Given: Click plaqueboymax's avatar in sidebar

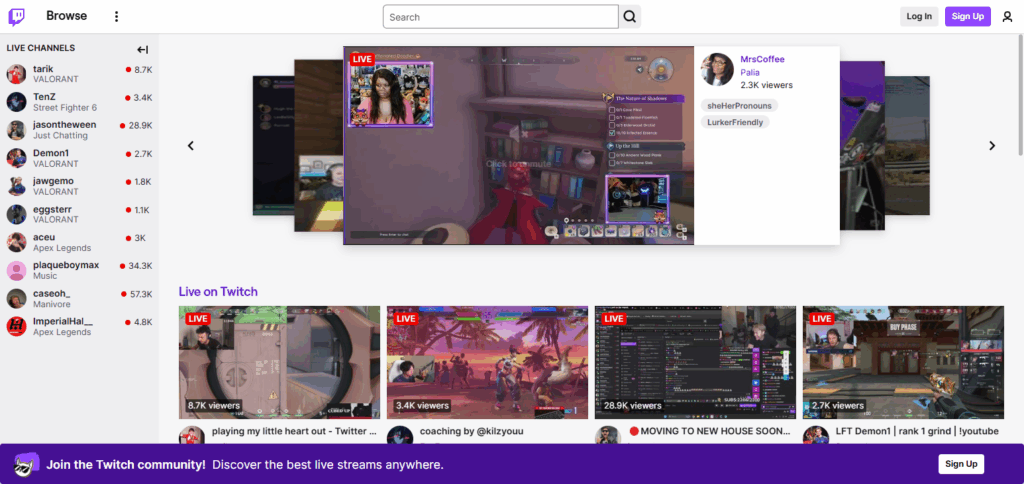Looking at the screenshot, I should click(x=16, y=270).
